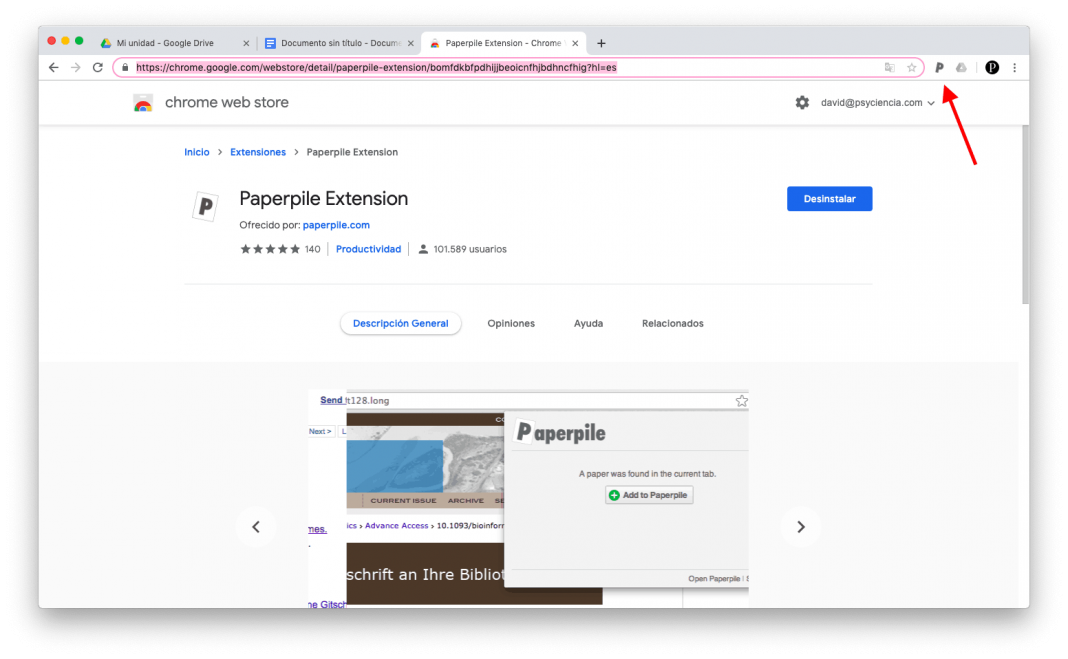The height and width of the screenshot is (659, 1068).
Task: Close the Paperpile Extension tab
Action: pos(576,43)
